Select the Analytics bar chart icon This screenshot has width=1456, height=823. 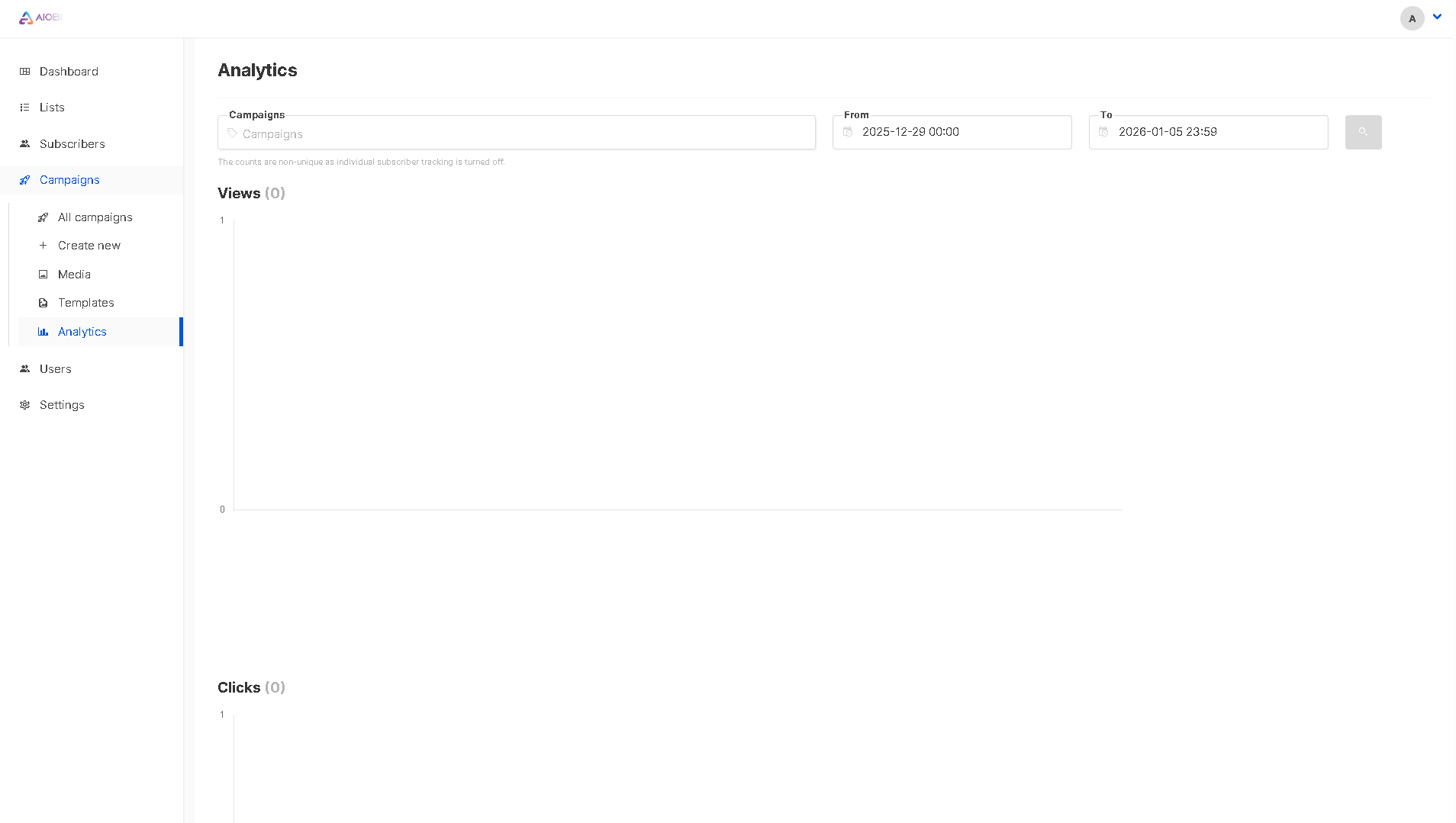(43, 331)
